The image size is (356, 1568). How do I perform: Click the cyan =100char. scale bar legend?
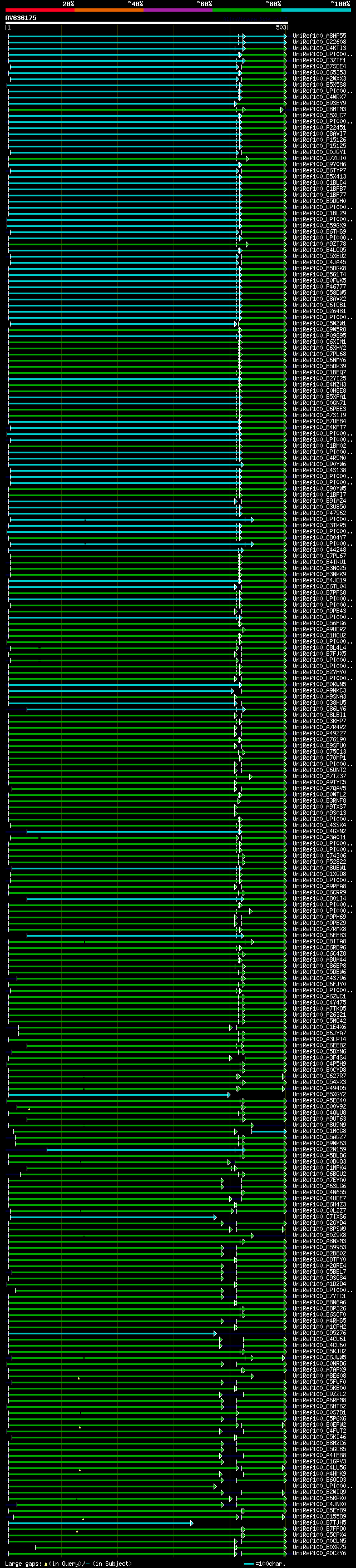(x=265, y=1563)
